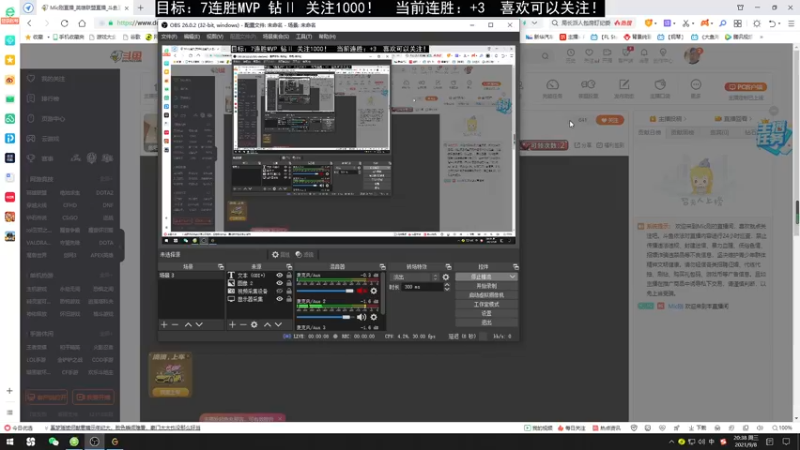Open a new browser tab

click(x=140, y=8)
